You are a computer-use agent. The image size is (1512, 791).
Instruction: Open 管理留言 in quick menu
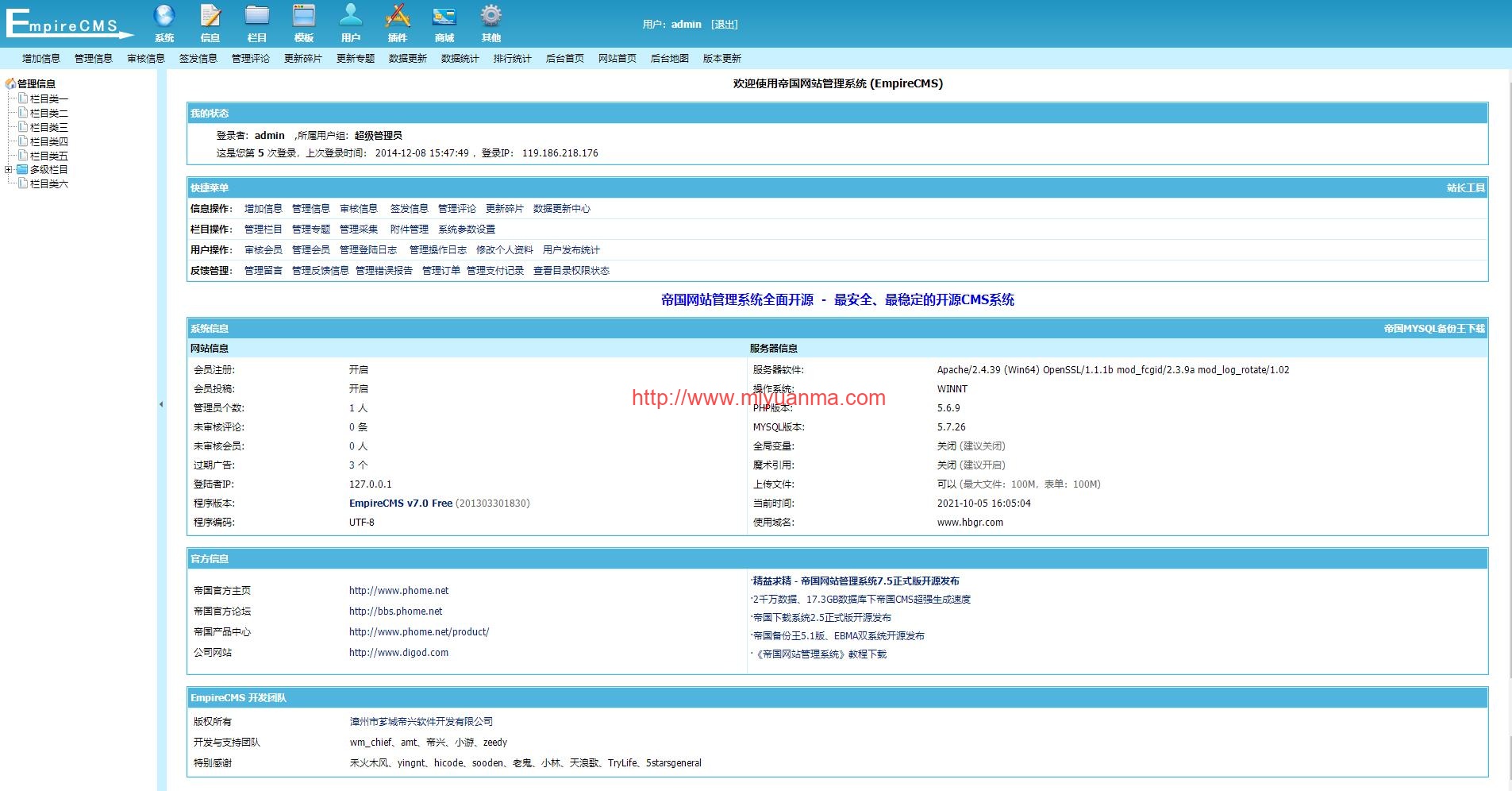[x=264, y=271]
